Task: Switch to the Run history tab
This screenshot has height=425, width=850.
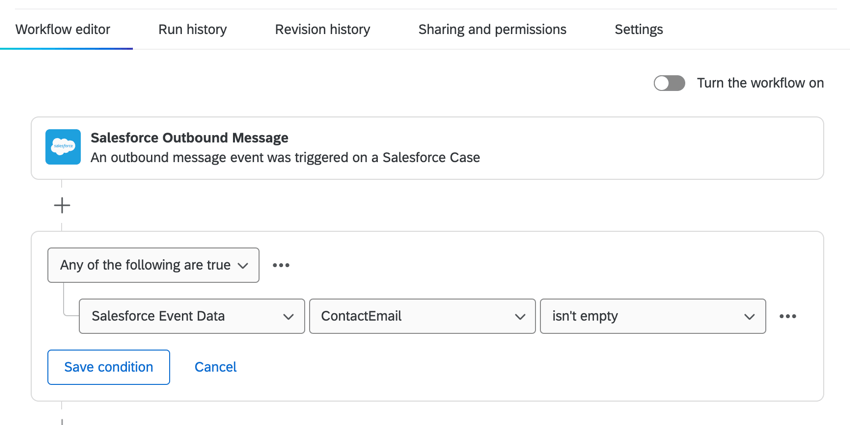Action: (192, 29)
